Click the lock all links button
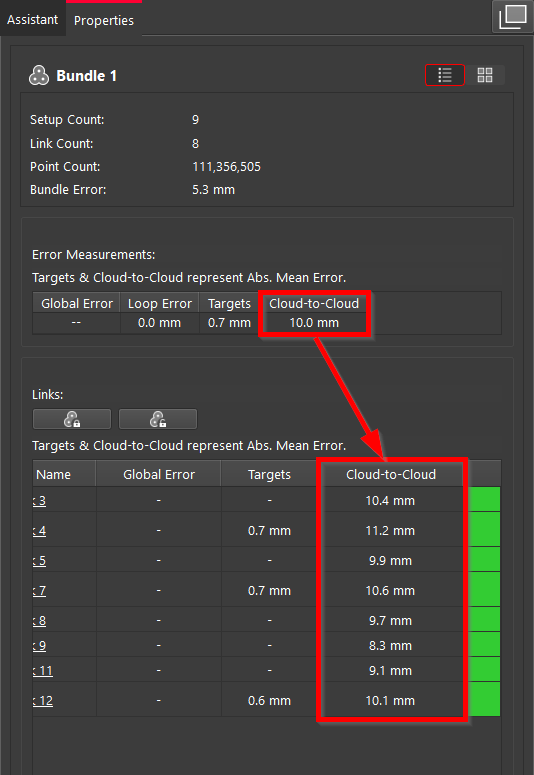534x775 pixels. [72, 419]
